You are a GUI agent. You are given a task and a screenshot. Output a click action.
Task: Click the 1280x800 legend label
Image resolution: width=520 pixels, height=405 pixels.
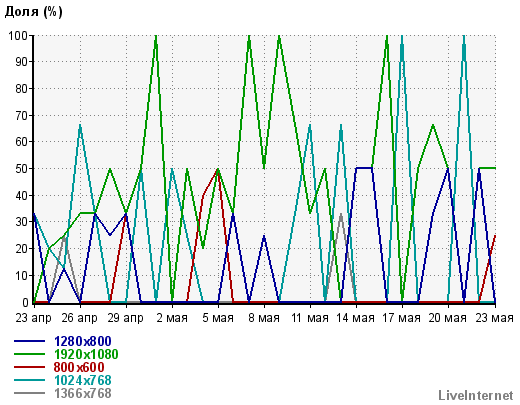click(x=82, y=341)
